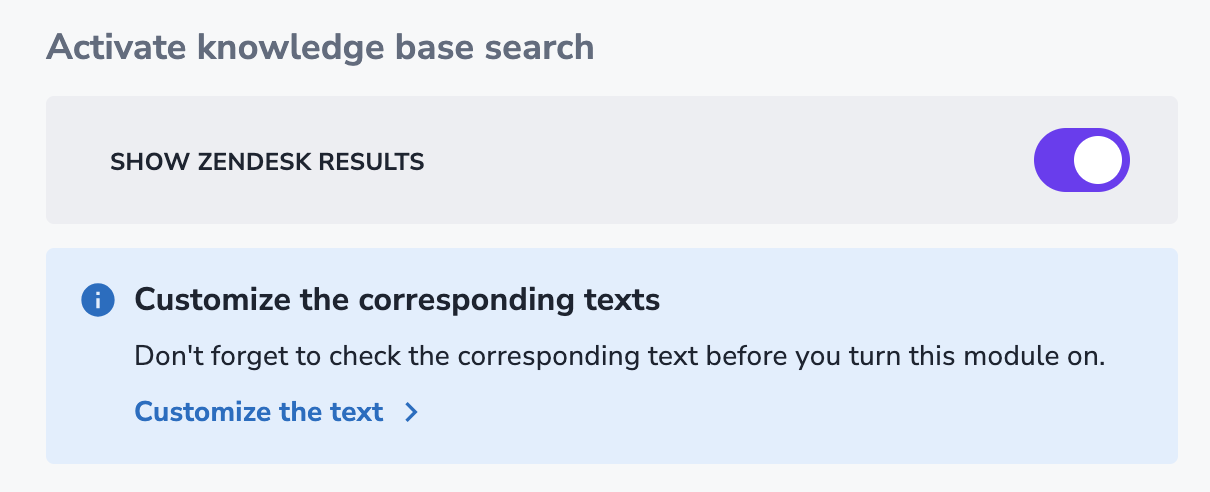Follow the blue Customize the text hyperlink
Screen dimensions: 1210x492
259,412
